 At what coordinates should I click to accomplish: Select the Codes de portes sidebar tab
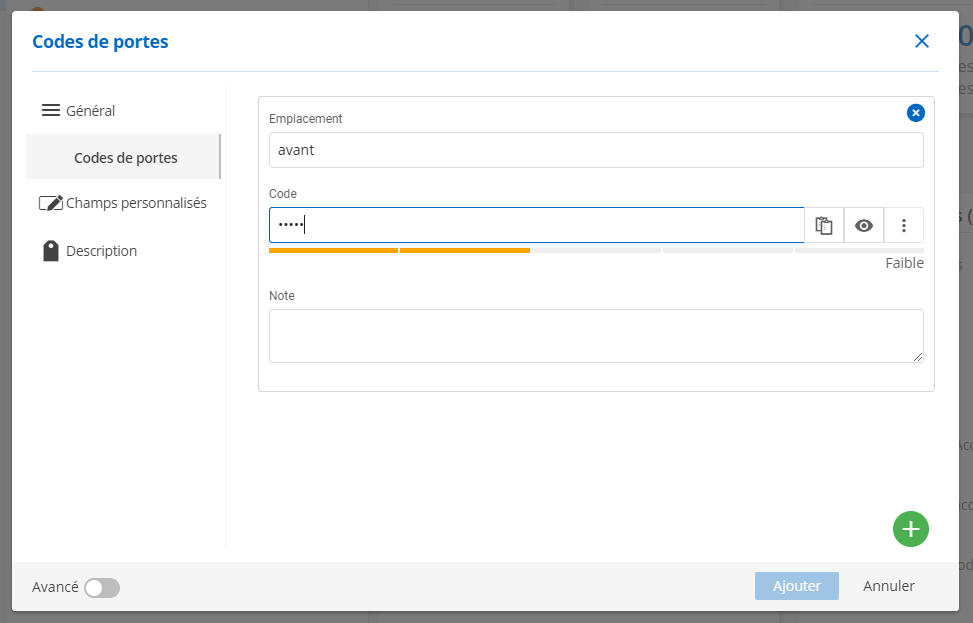pyautogui.click(x=125, y=158)
